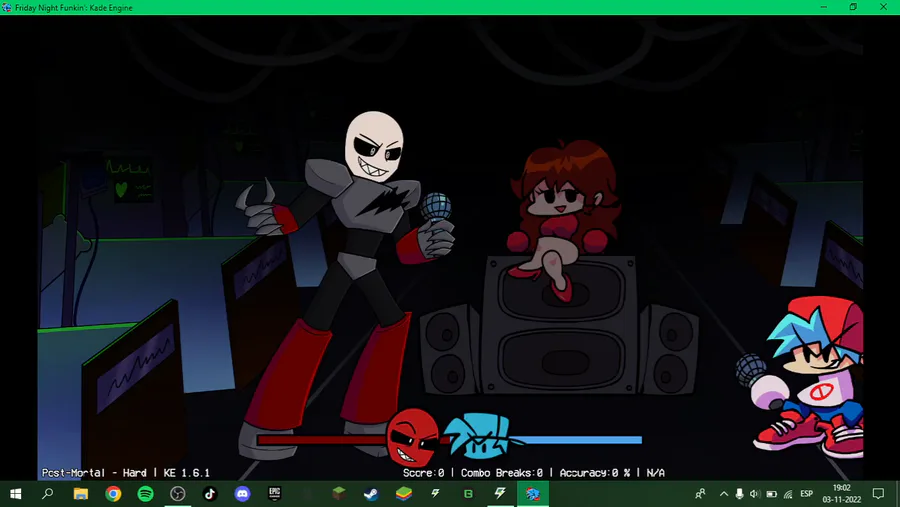The image size is (900, 507).
Task: Click the red opponent health icon
Action: (x=413, y=436)
